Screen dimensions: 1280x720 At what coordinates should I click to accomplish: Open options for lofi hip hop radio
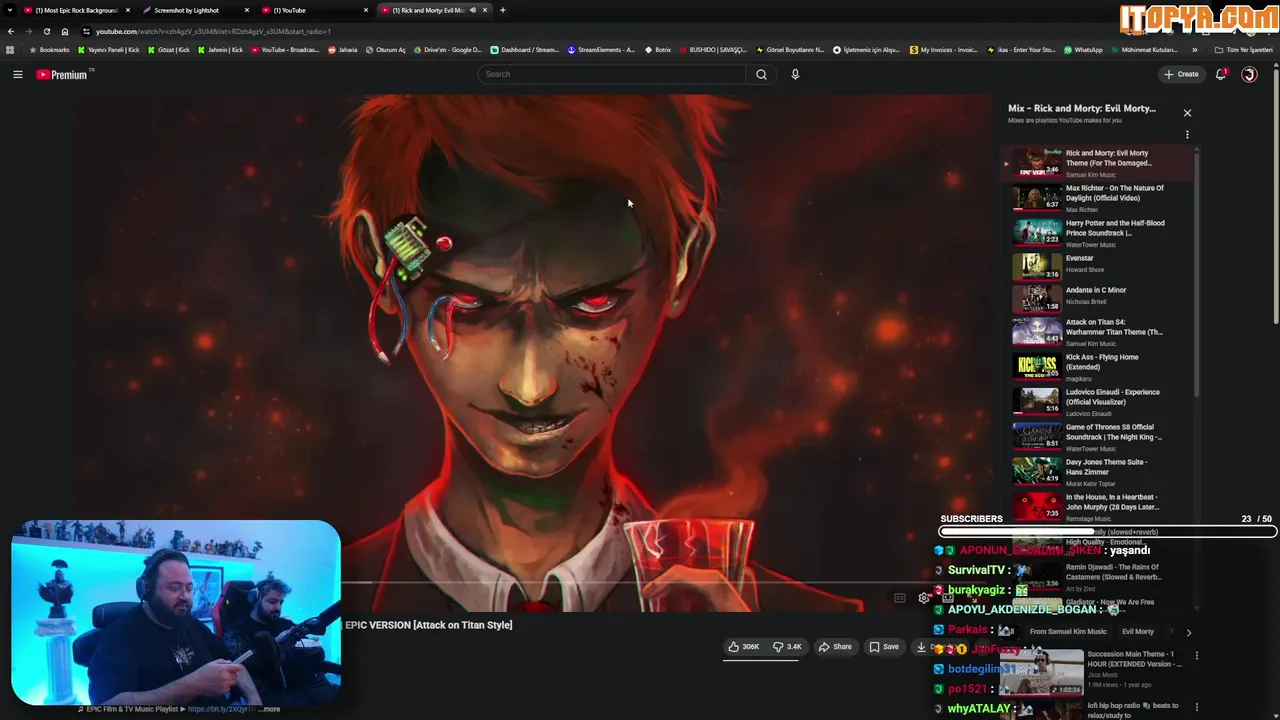[1196, 707]
